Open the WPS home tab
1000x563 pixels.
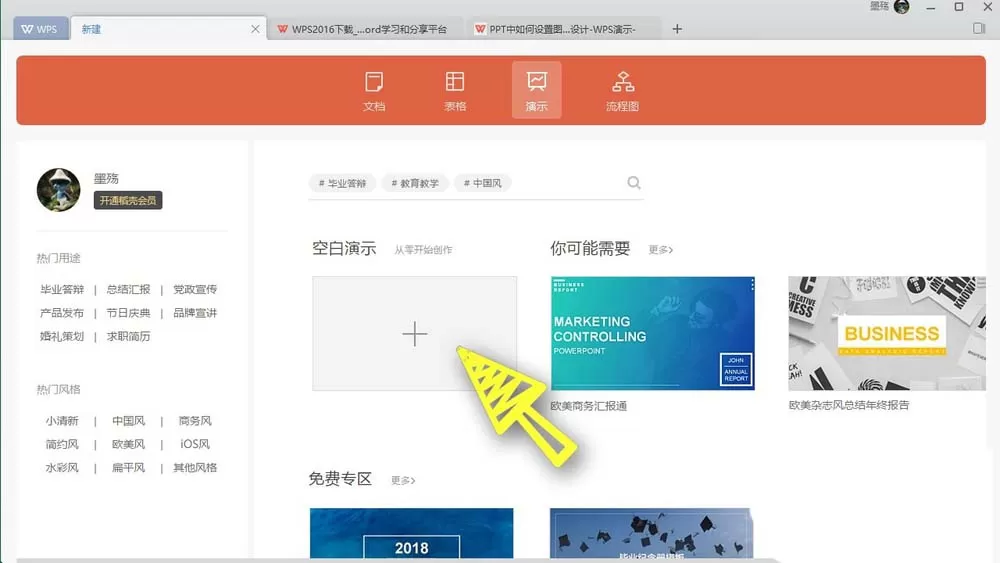pyautogui.click(x=40, y=29)
